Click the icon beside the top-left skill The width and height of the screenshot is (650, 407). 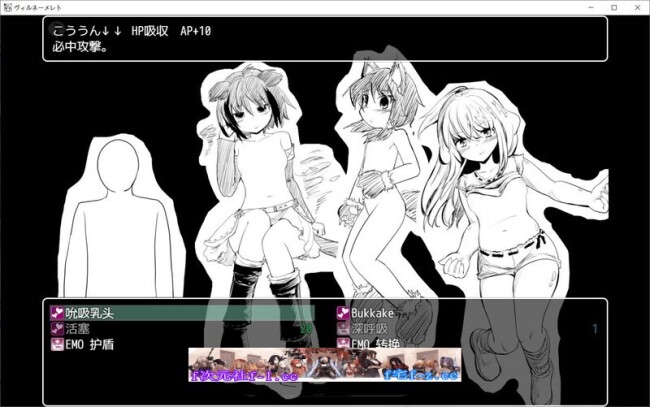[x=57, y=314]
